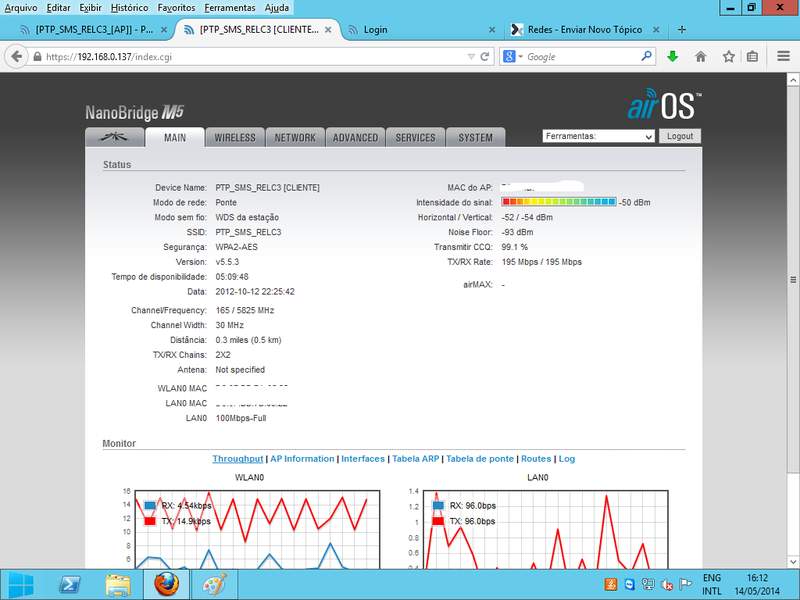This screenshot has height=600, width=800.
Task: Switch to the ADVANCED tab
Action: 356,138
